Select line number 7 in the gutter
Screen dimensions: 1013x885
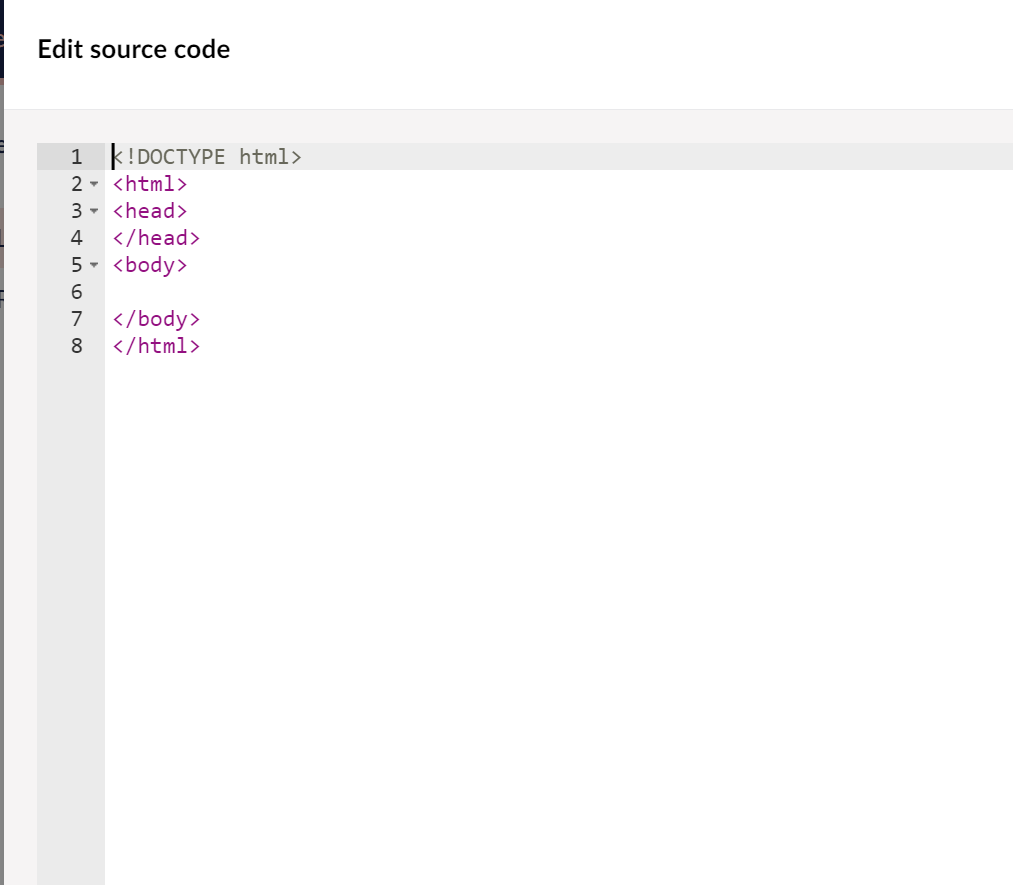[77, 319]
